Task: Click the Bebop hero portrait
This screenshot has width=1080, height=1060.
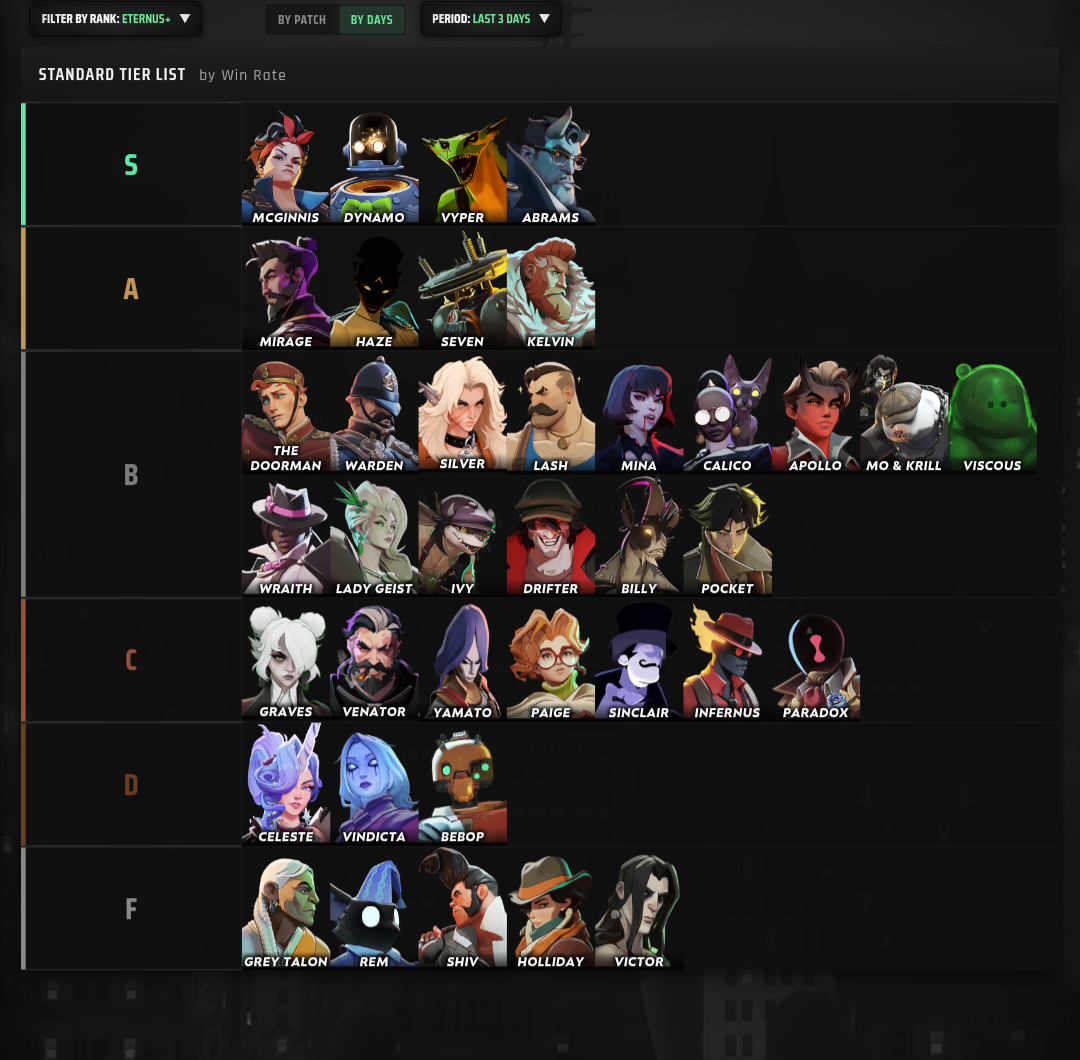Action: click(x=462, y=784)
